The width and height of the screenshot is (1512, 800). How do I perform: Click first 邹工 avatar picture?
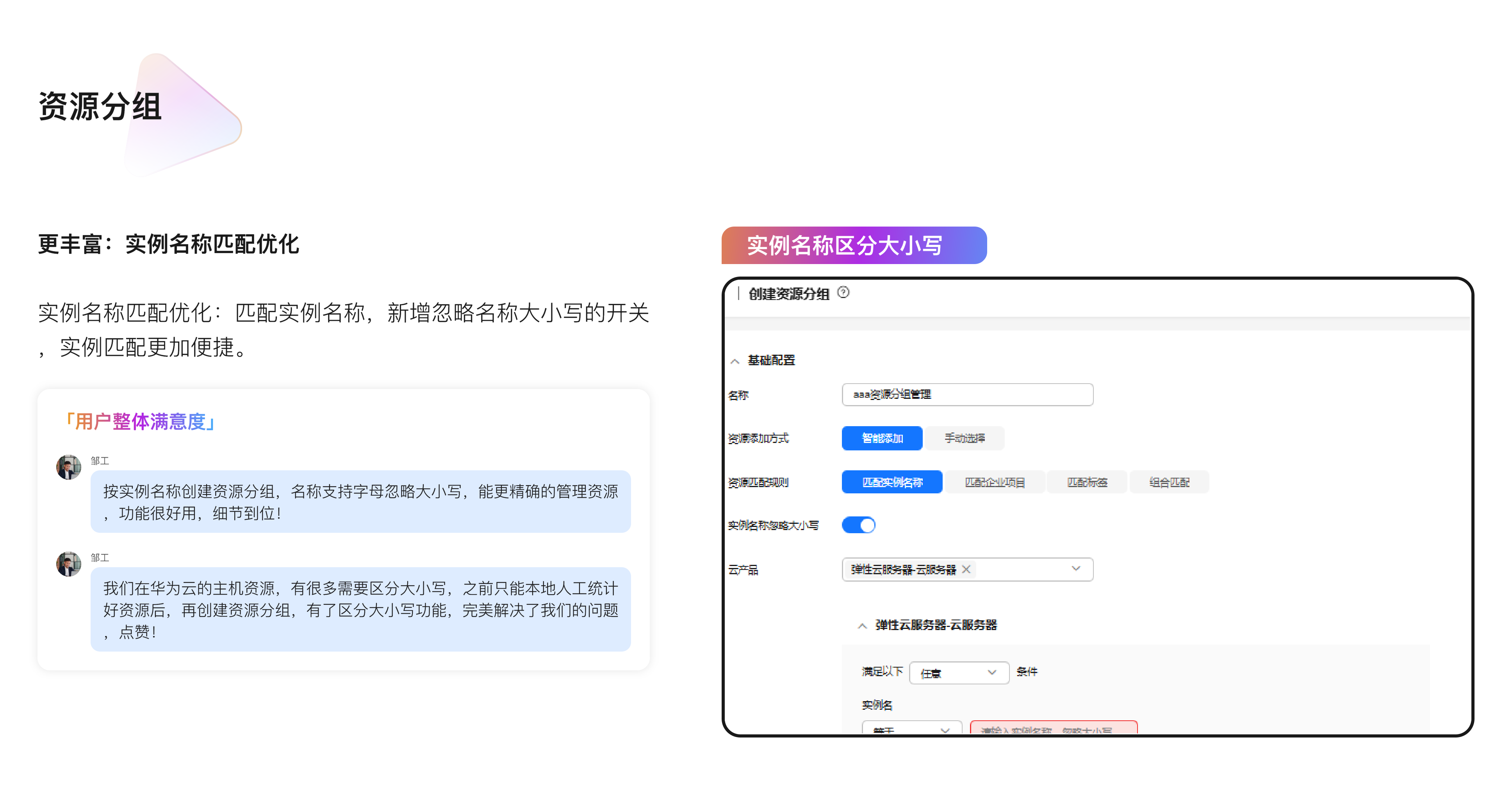(69, 468)
